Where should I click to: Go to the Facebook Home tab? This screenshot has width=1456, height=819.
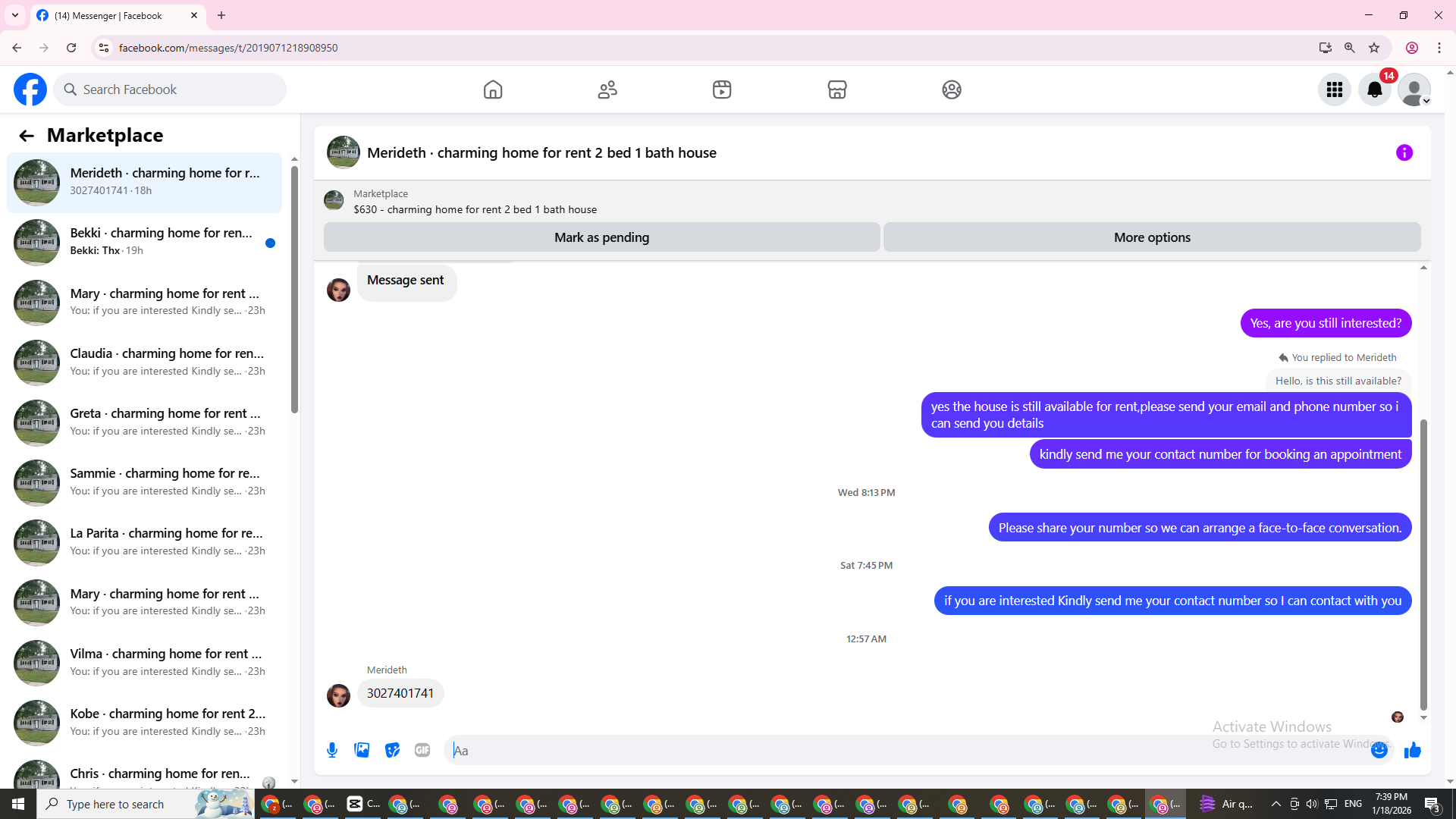tap(493, 90)
